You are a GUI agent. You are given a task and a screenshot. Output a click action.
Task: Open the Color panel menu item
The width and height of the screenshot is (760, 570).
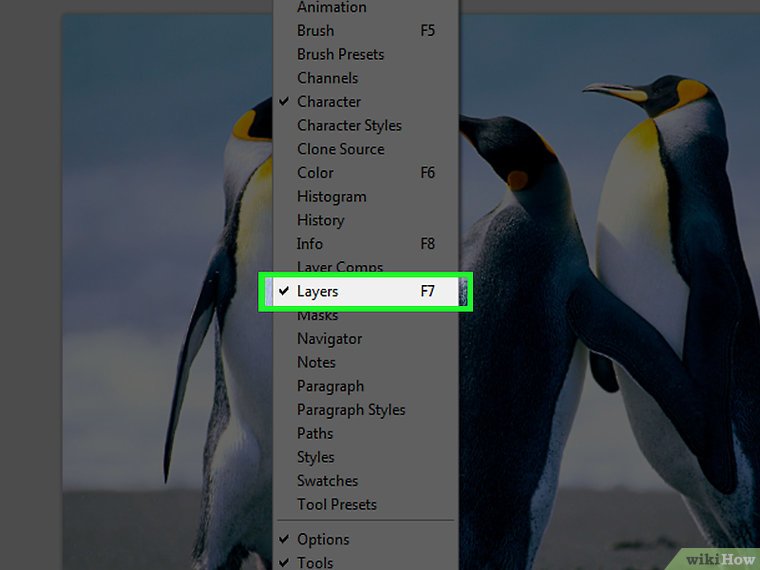(x=315, y=173)
